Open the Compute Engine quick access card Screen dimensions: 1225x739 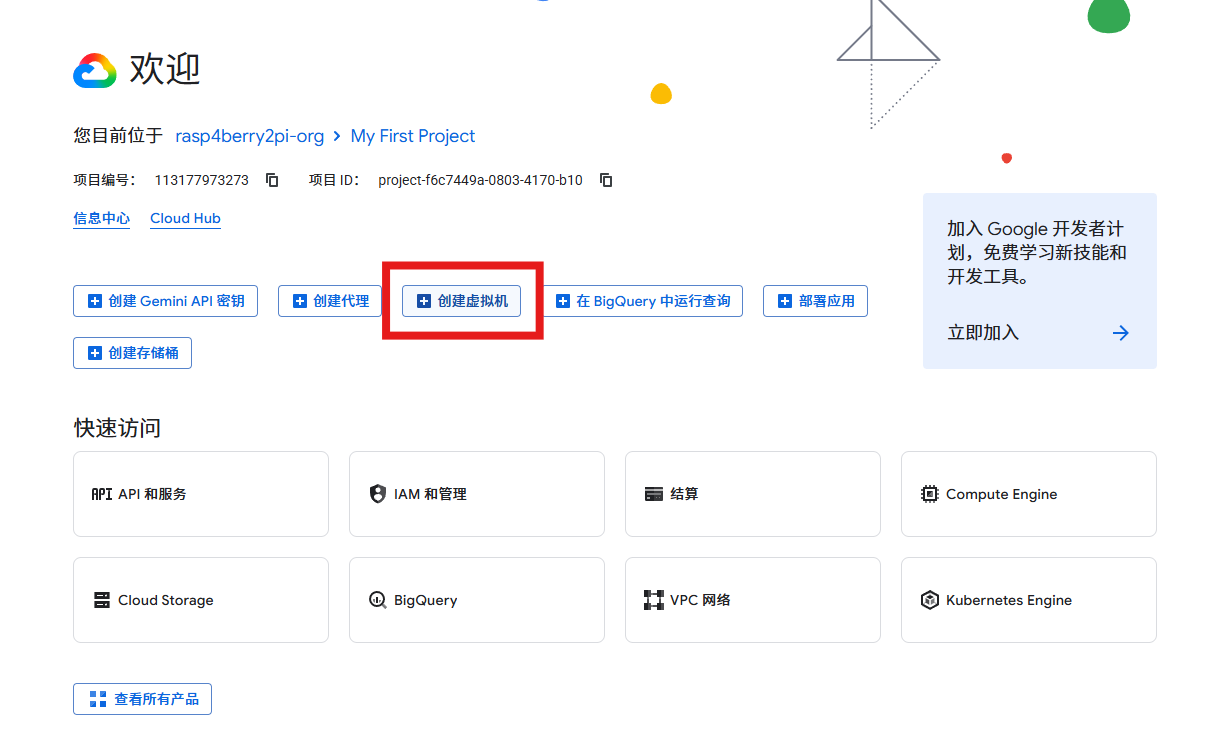click(1029, 494)
